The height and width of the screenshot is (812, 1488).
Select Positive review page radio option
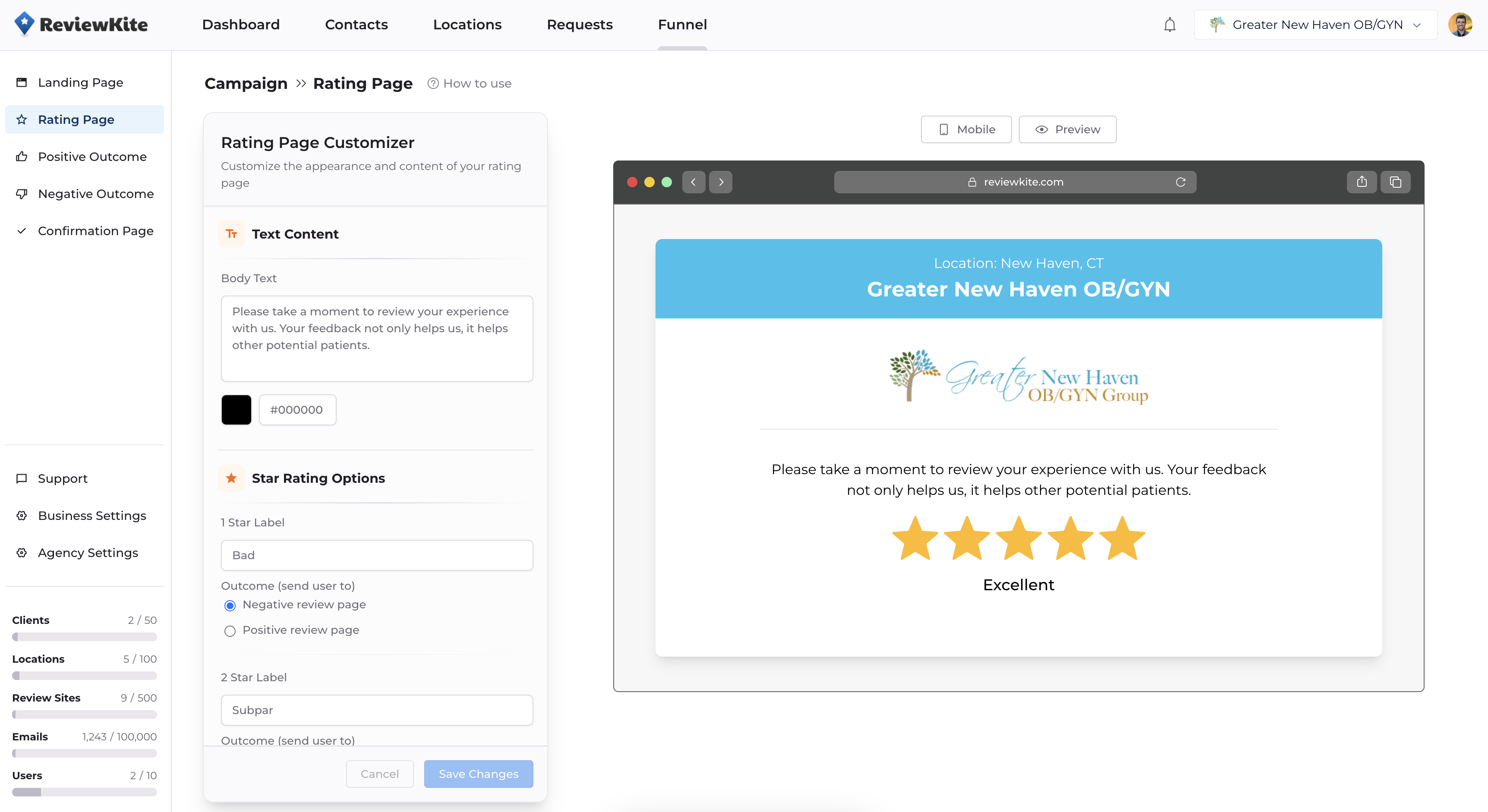coord(230,631)
